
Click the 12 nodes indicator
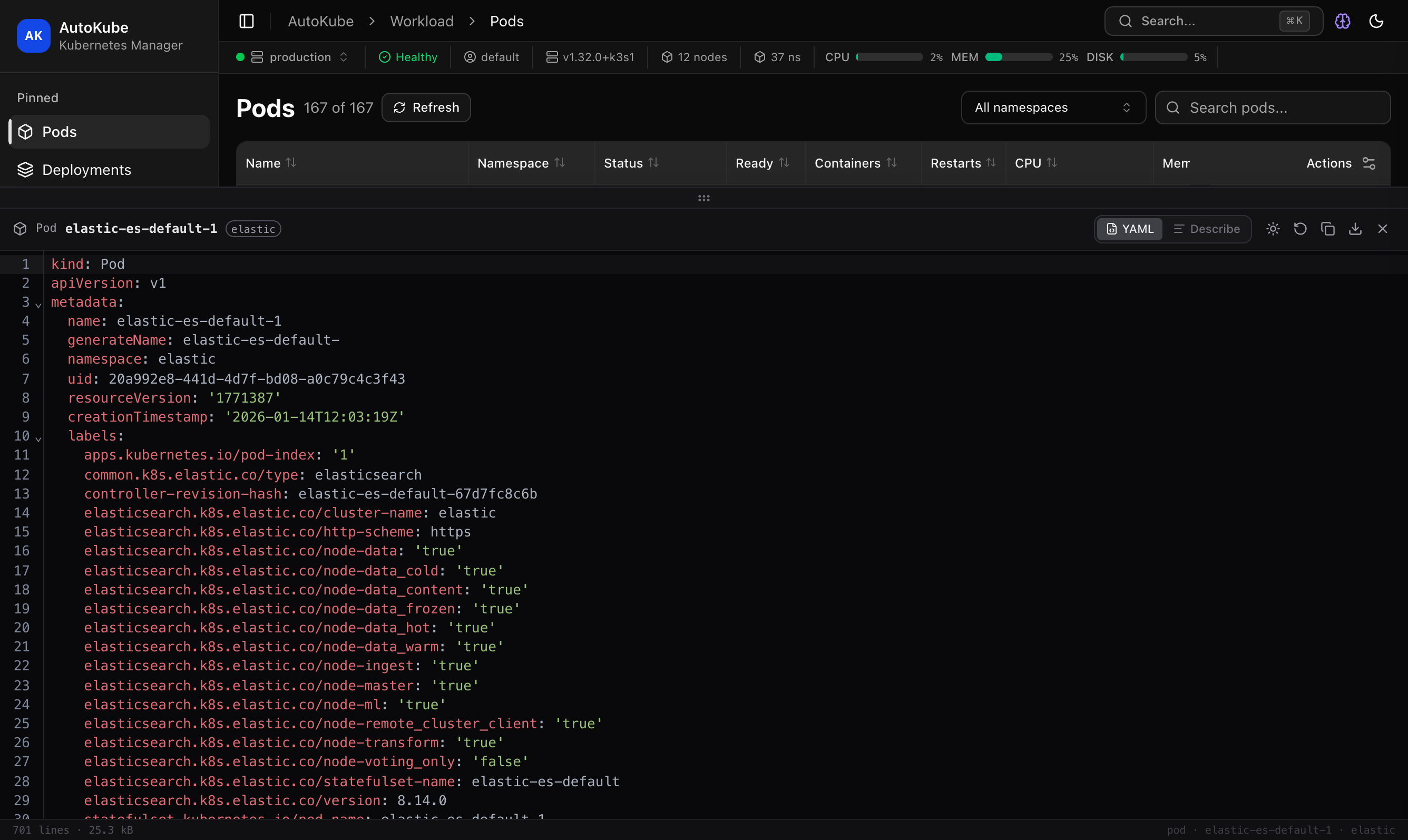(694, 57)
